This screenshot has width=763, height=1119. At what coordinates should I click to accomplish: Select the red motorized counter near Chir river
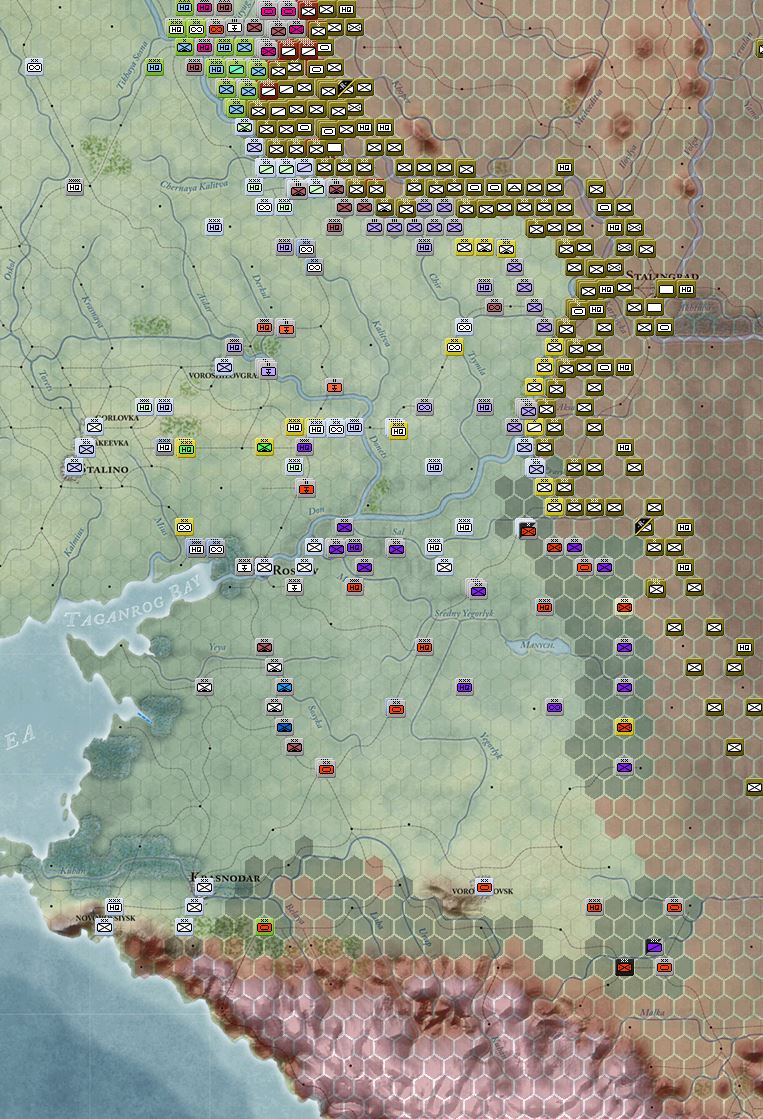coord(494,307)
